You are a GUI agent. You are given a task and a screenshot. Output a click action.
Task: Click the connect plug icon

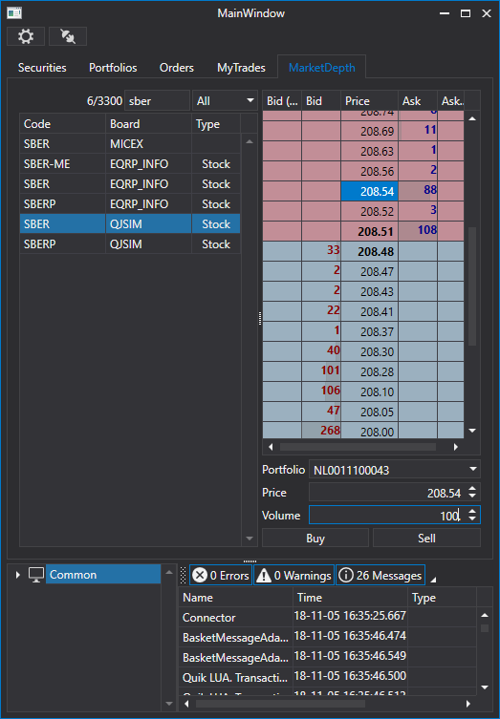pyautogui.click(x=68, y=36)
